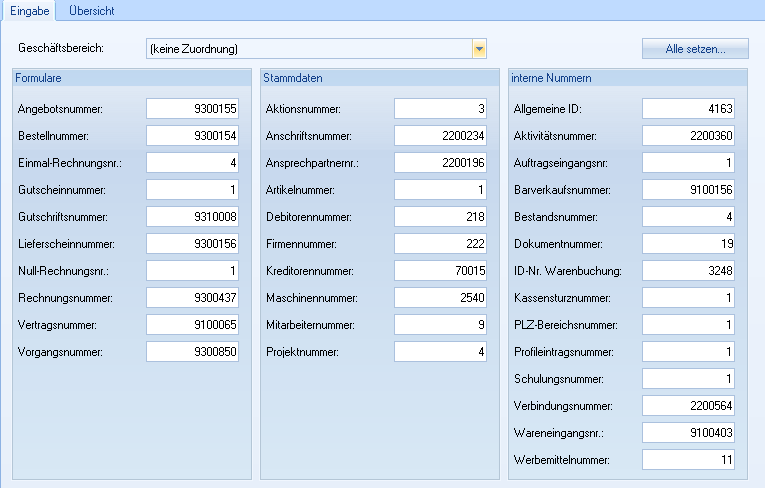This screenshot has width=765, height=488.
Task: Focus the Verbindungsnummer field
Action: pos(688,405)
